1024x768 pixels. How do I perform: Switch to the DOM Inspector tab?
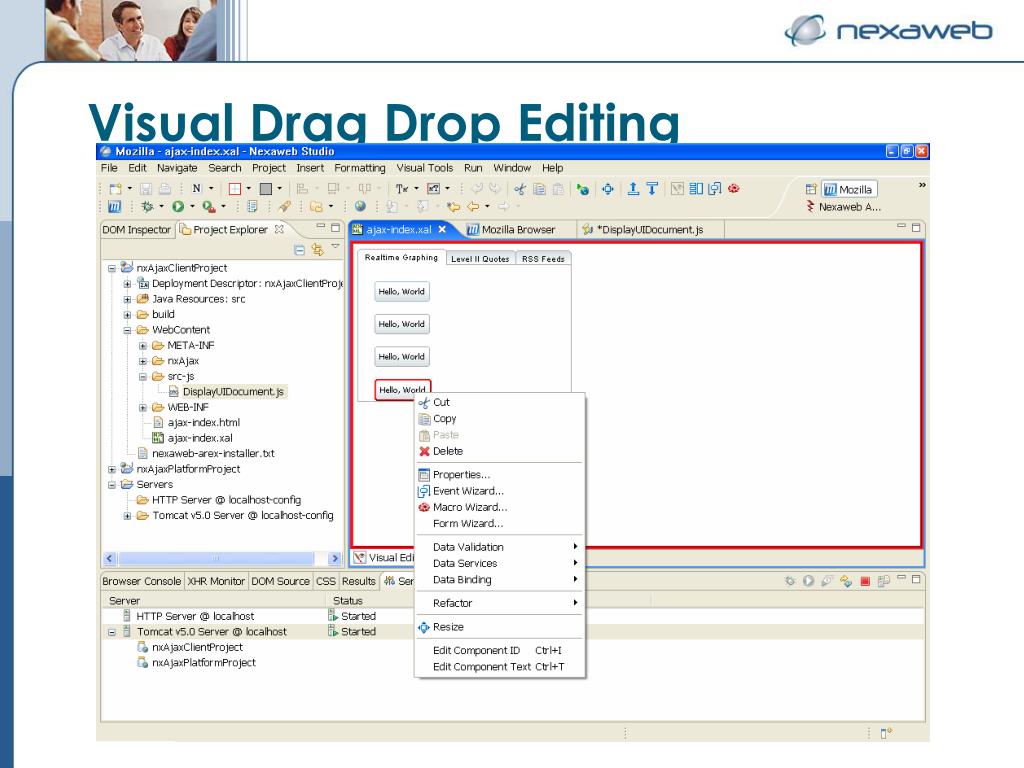point(136,230)
